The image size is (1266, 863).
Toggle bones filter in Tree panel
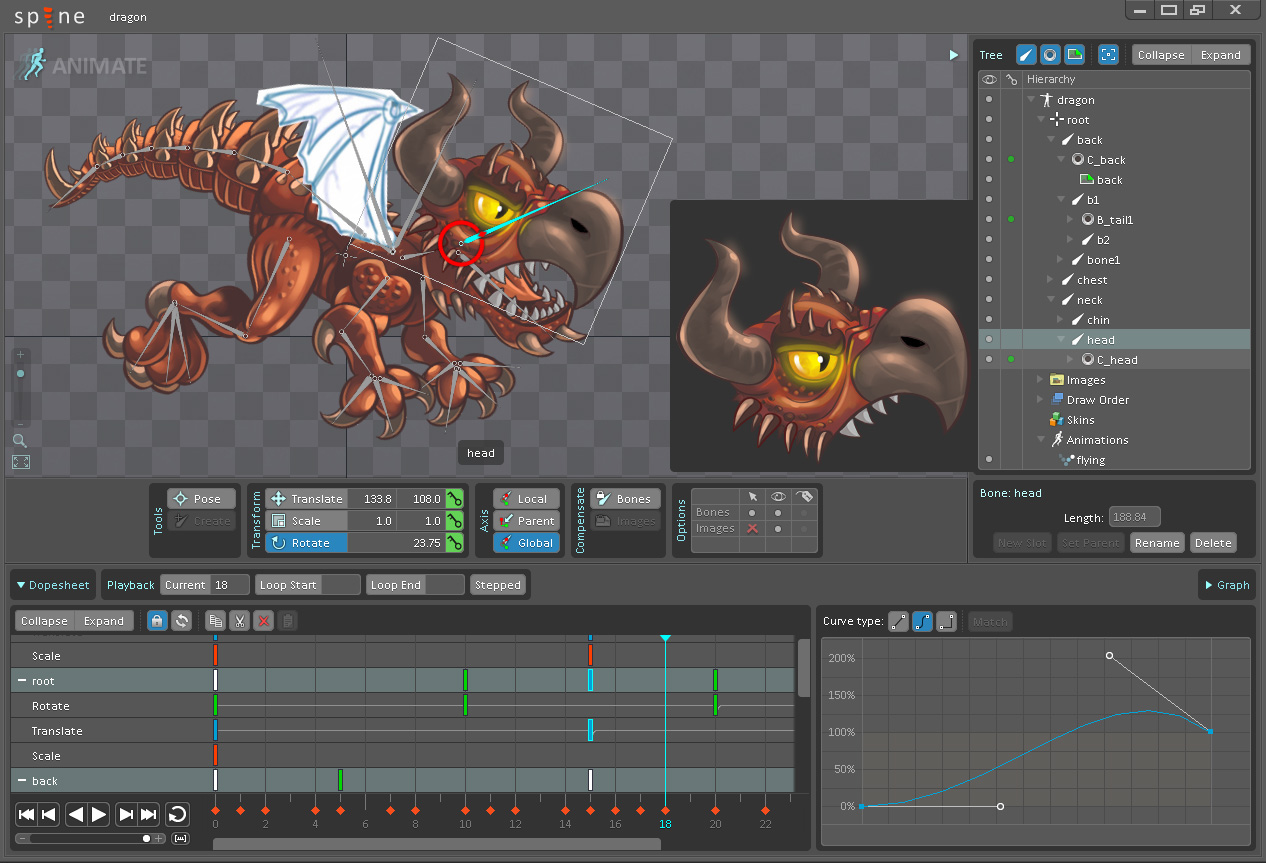(1026, 55)
